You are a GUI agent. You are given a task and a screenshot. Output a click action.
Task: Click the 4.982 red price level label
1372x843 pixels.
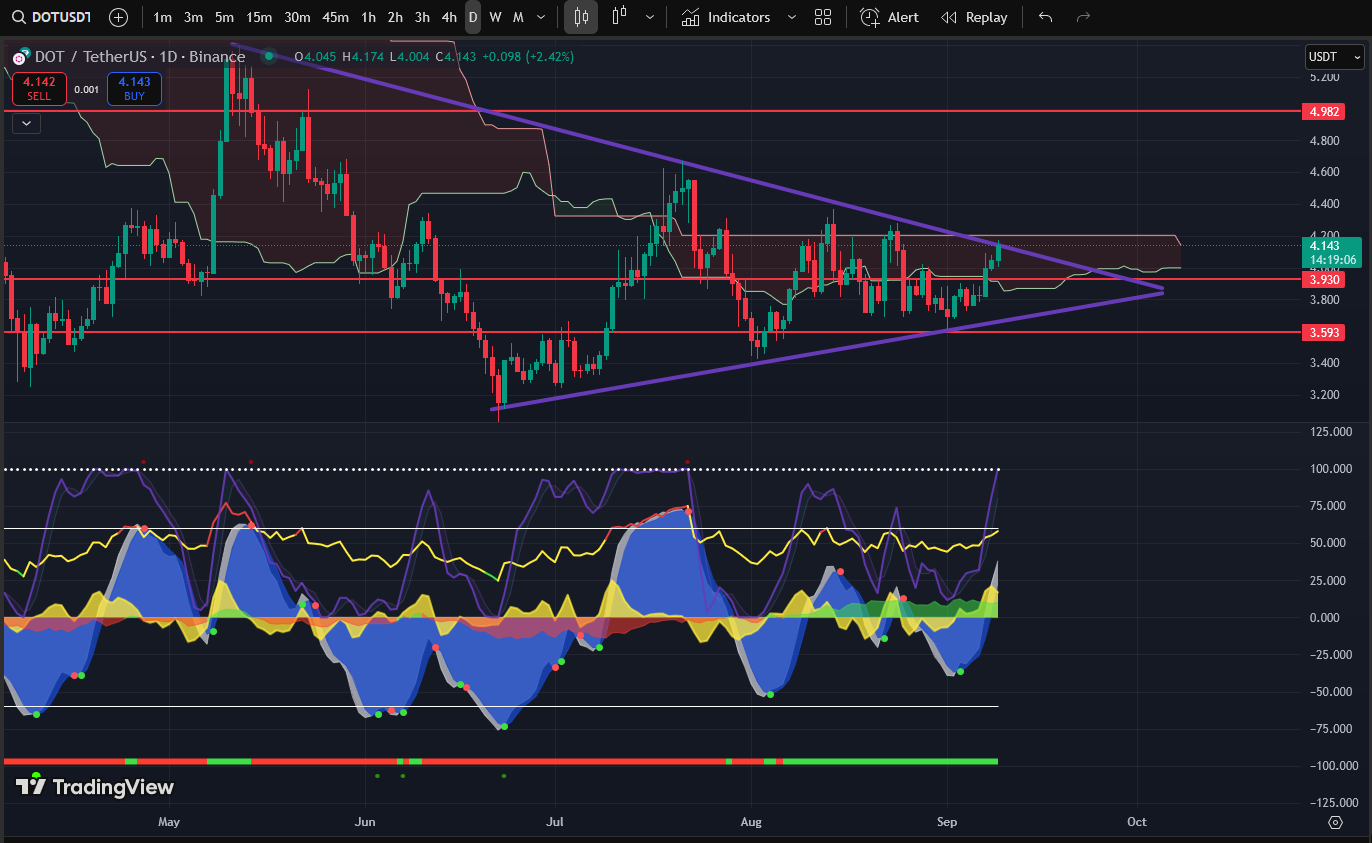(1322, 111)
